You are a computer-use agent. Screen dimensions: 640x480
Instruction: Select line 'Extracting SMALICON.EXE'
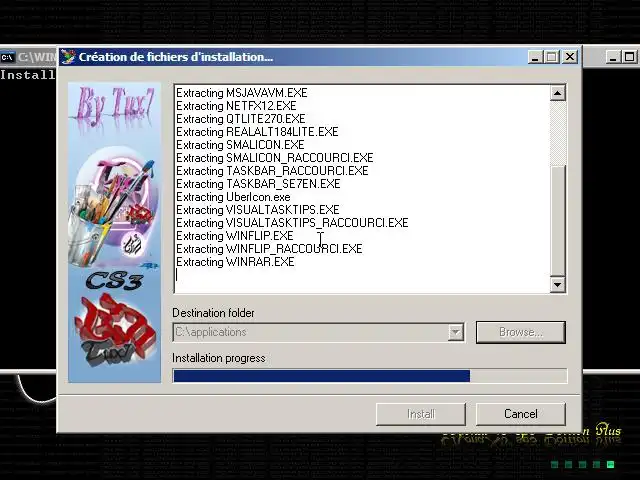[x=240, y=145]
